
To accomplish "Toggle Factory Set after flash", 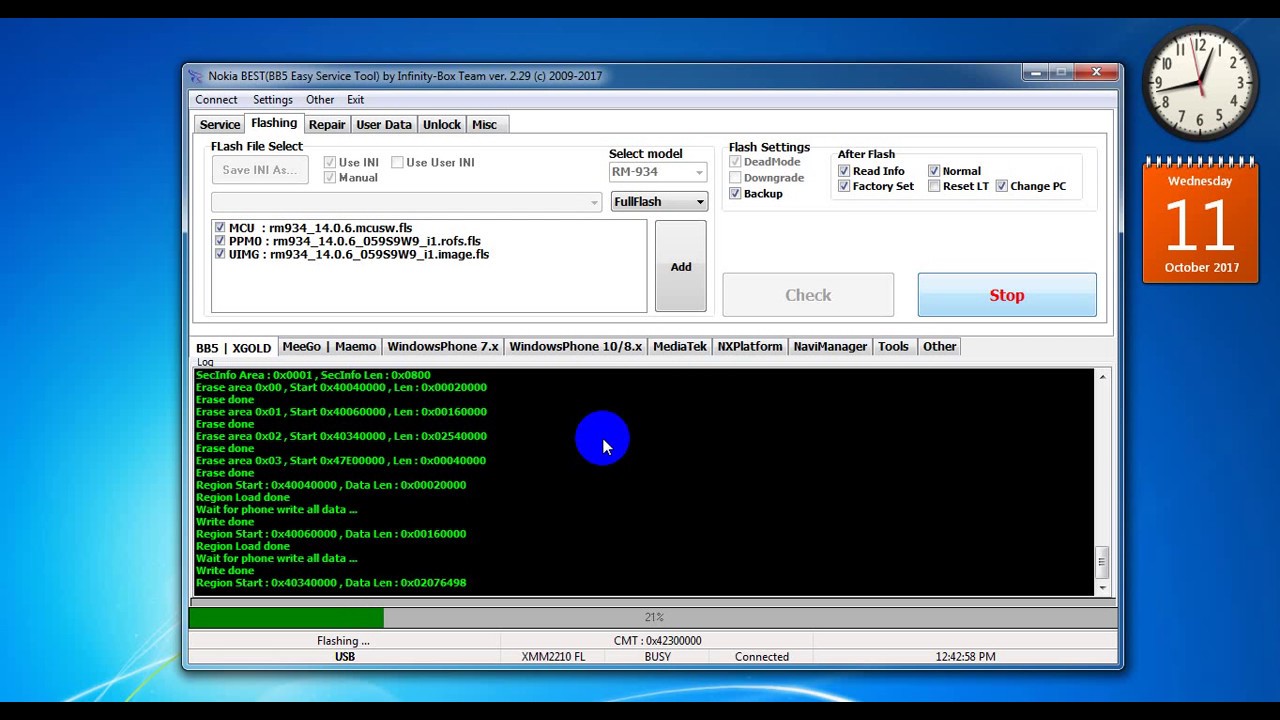I will 844,186.
